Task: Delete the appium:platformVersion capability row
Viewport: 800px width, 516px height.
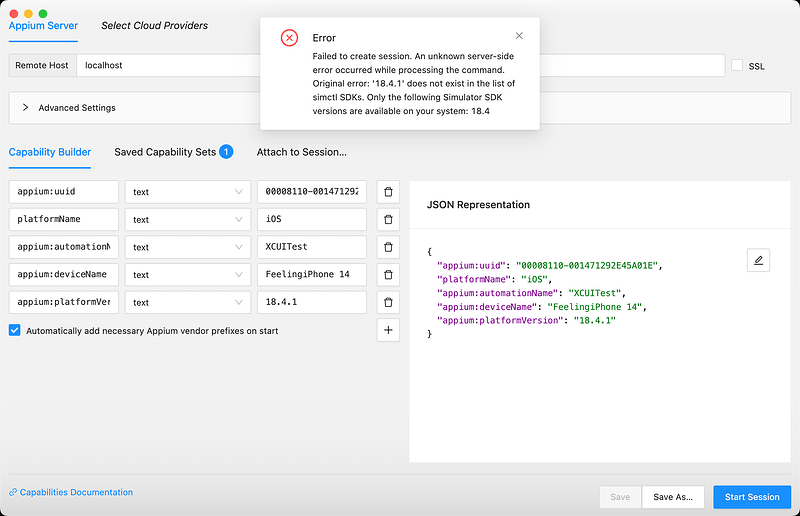Action: pos(388,302)
